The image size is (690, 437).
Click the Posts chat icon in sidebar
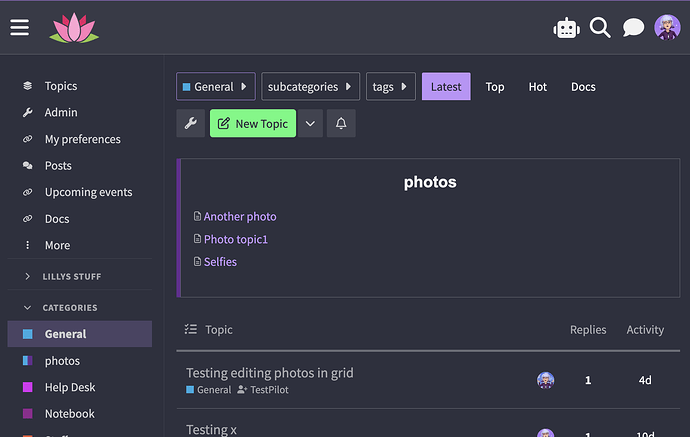(x=28, y=165)
